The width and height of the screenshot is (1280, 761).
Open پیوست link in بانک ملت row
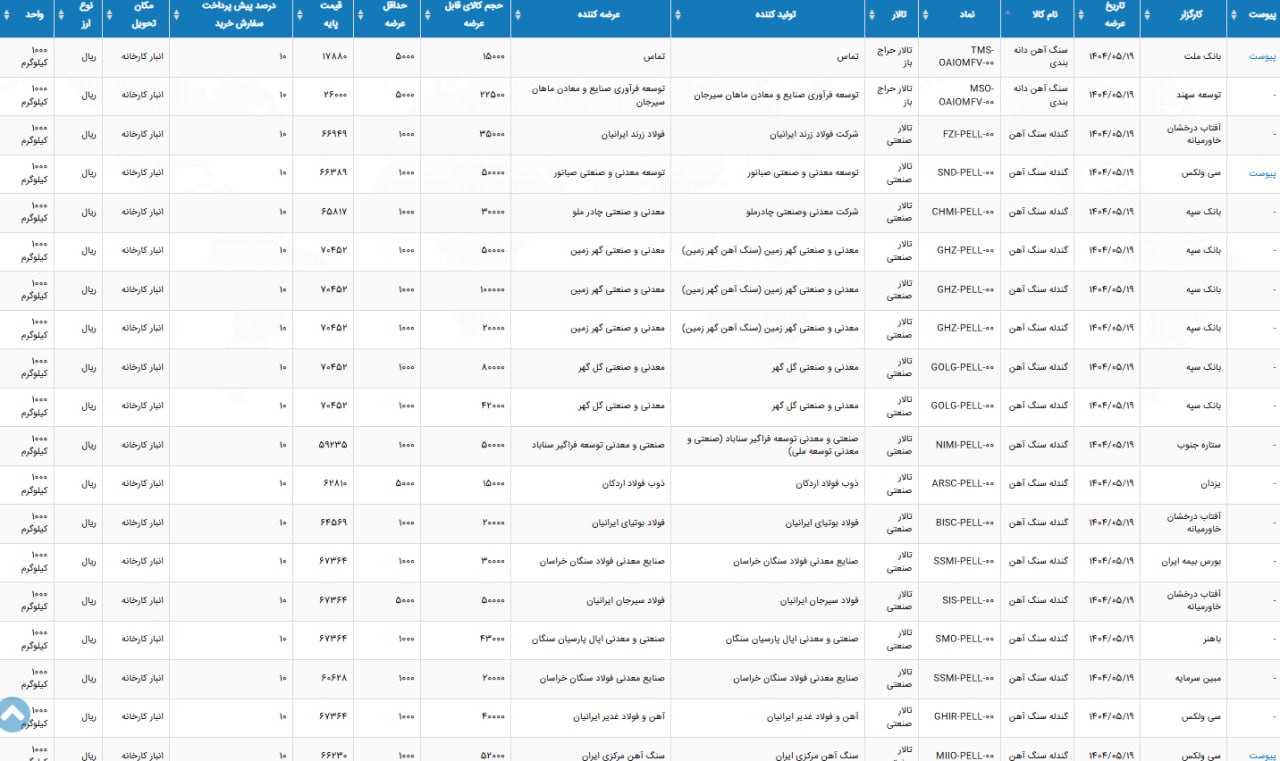coord(1262,57)
